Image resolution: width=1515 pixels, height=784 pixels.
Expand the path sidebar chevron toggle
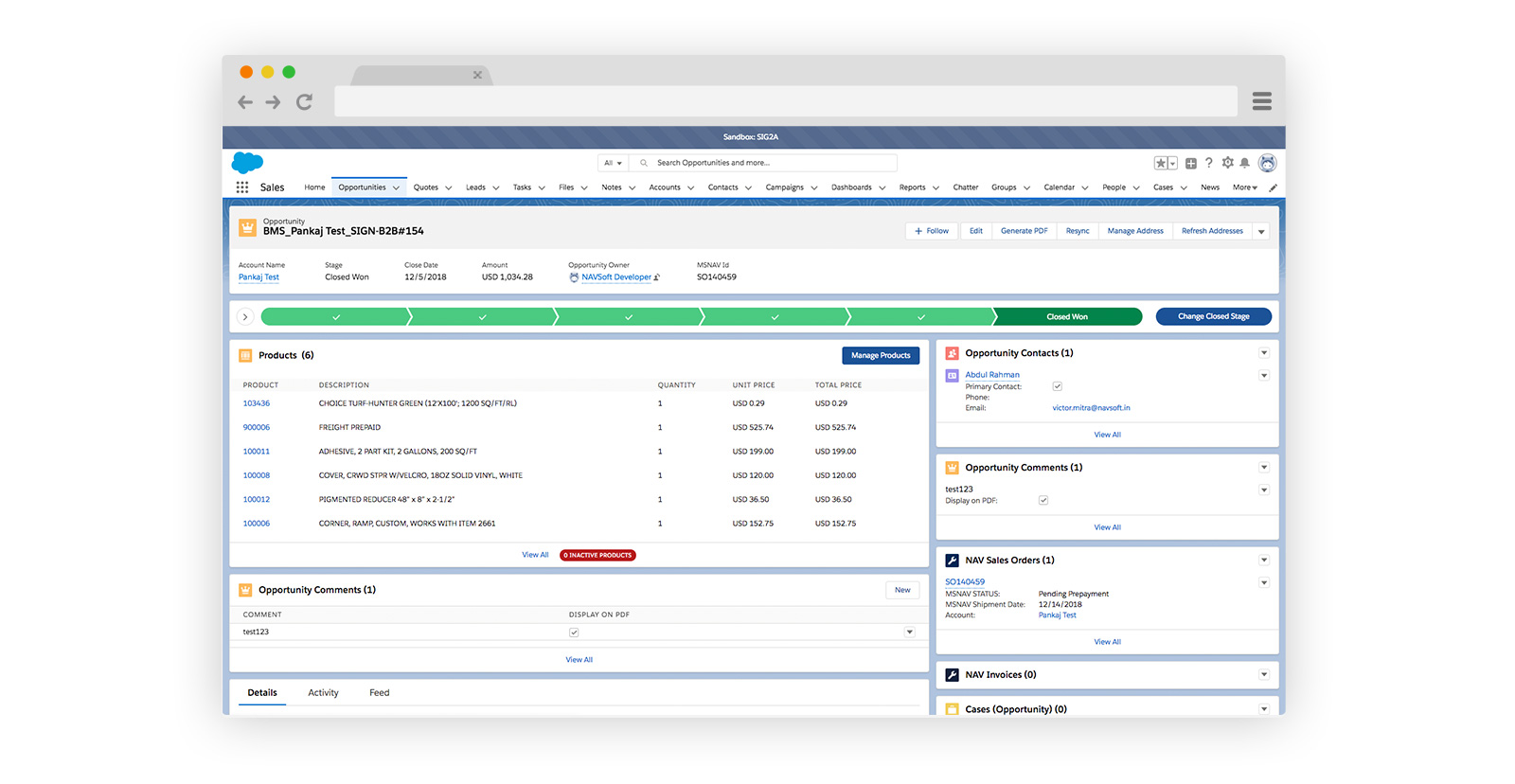click(x=245, y=317)
